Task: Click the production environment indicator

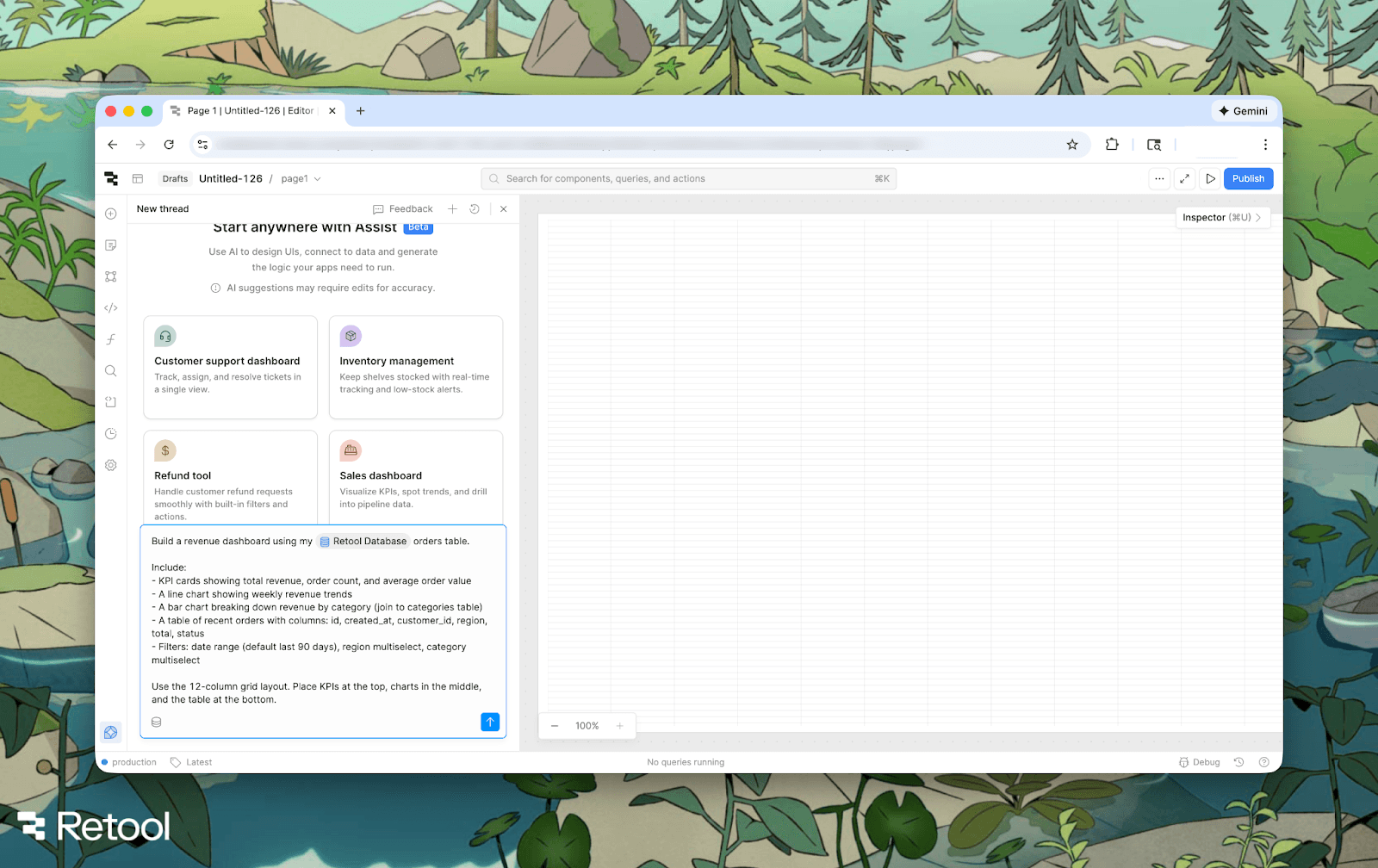Action: click(129, 761)
